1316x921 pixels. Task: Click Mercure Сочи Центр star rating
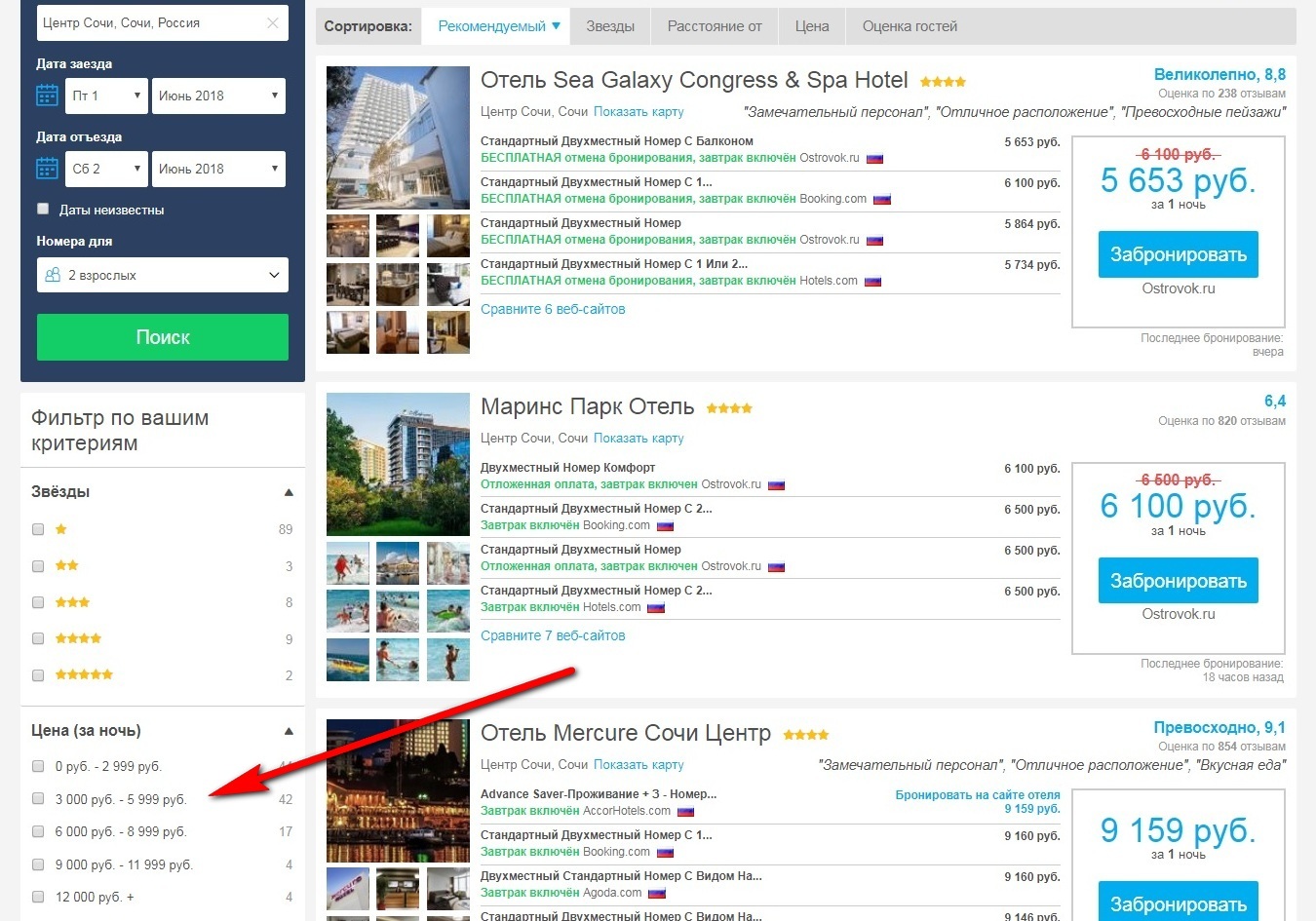805,735
